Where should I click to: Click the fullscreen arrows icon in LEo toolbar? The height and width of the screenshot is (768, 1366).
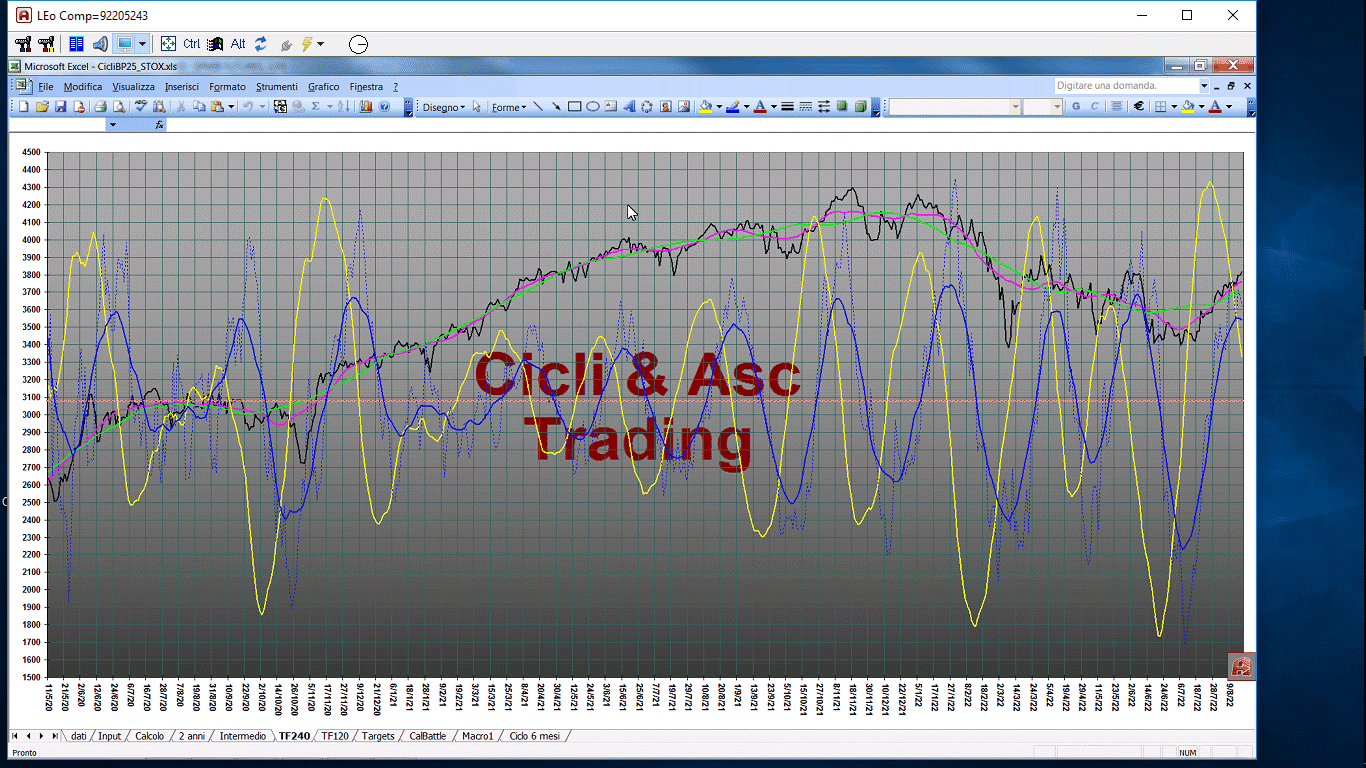coord(168,44)
